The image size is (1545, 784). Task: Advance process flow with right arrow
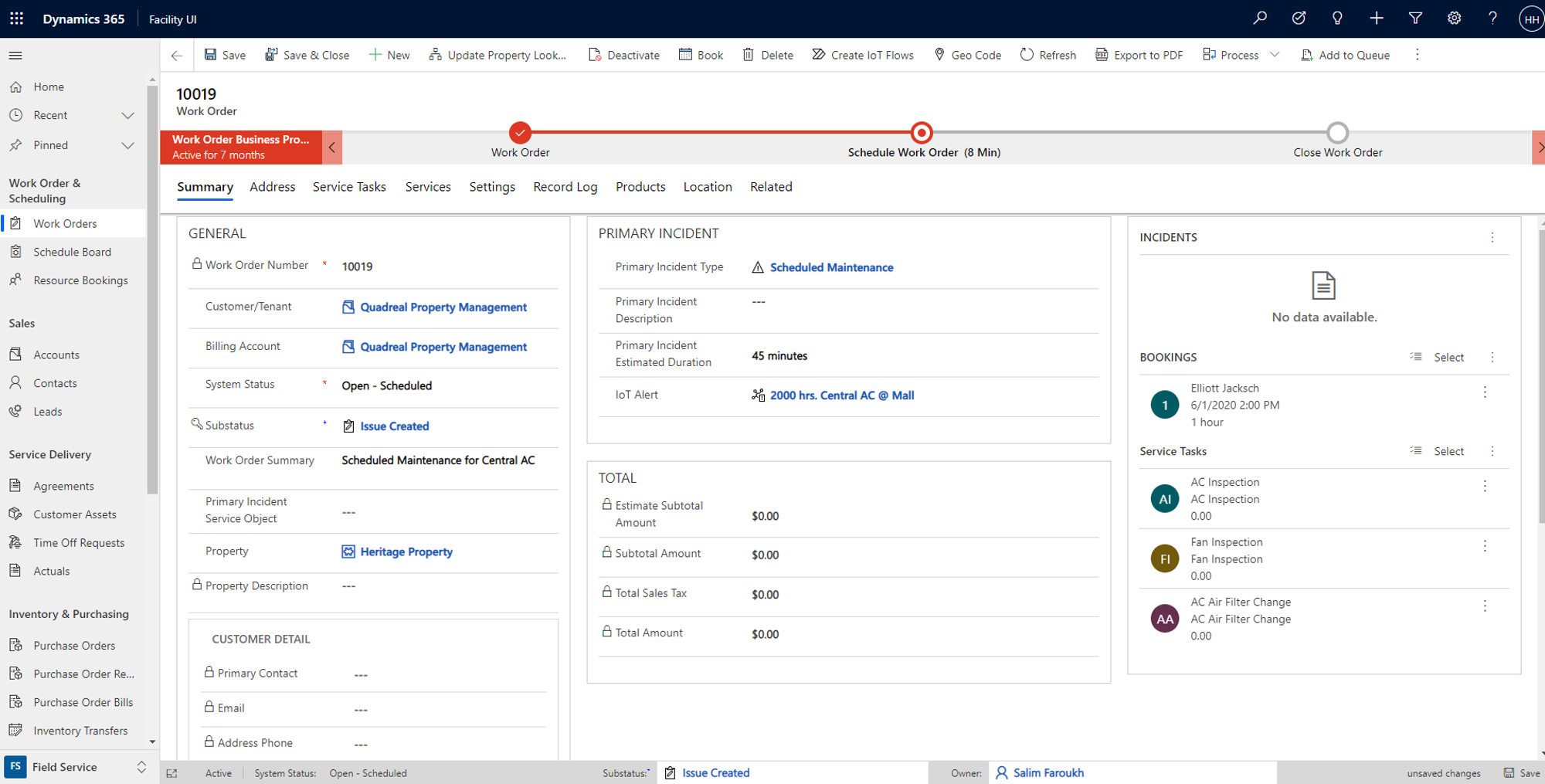point(1539,147)
